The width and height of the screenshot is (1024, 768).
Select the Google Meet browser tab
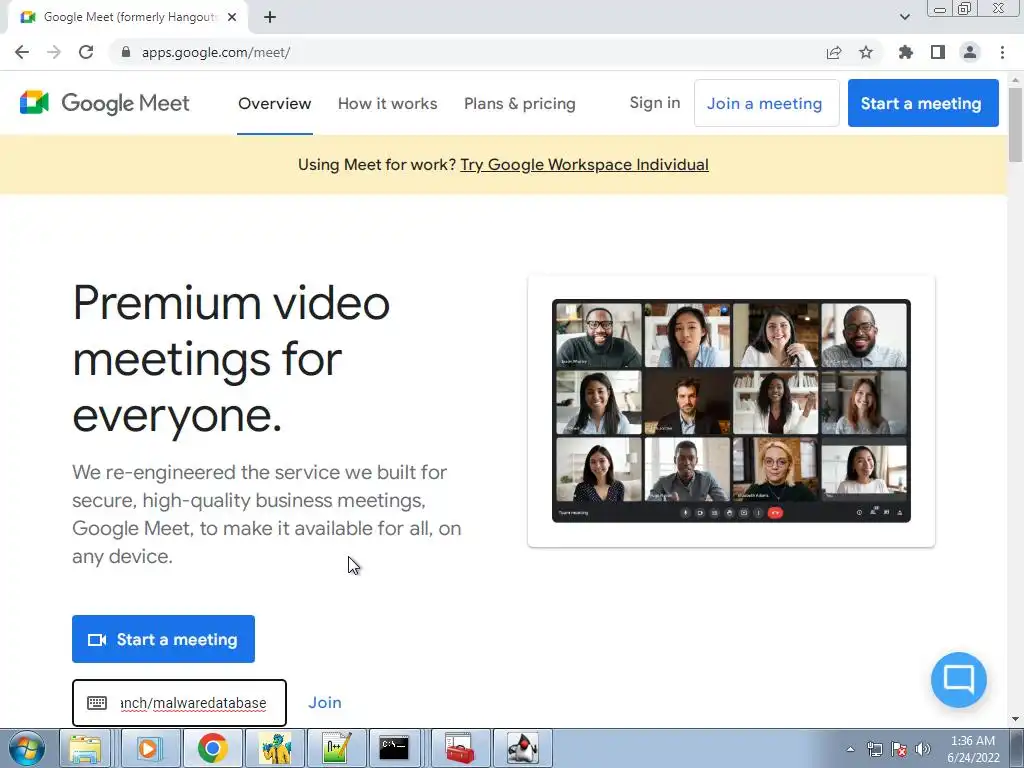pos(129,18)
